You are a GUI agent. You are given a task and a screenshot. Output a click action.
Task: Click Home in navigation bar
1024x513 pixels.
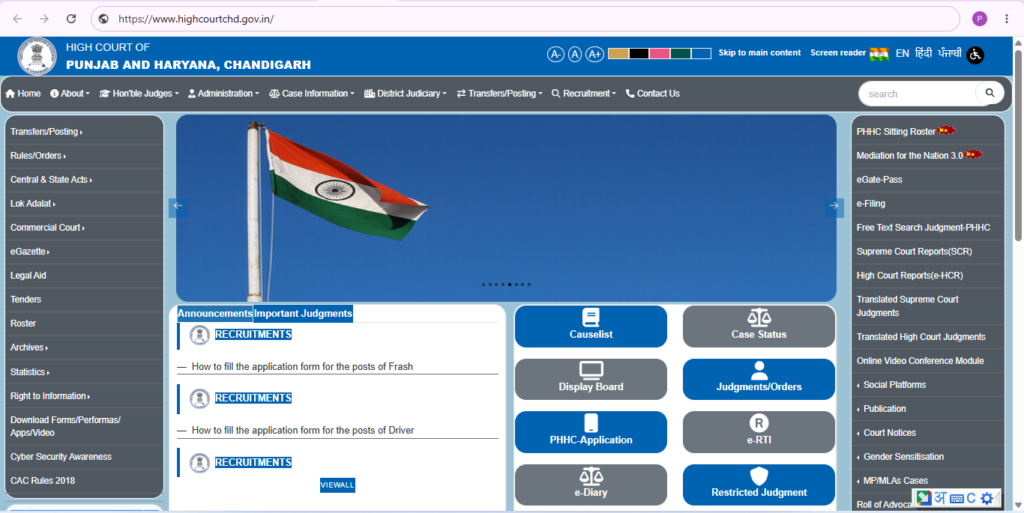23,93
